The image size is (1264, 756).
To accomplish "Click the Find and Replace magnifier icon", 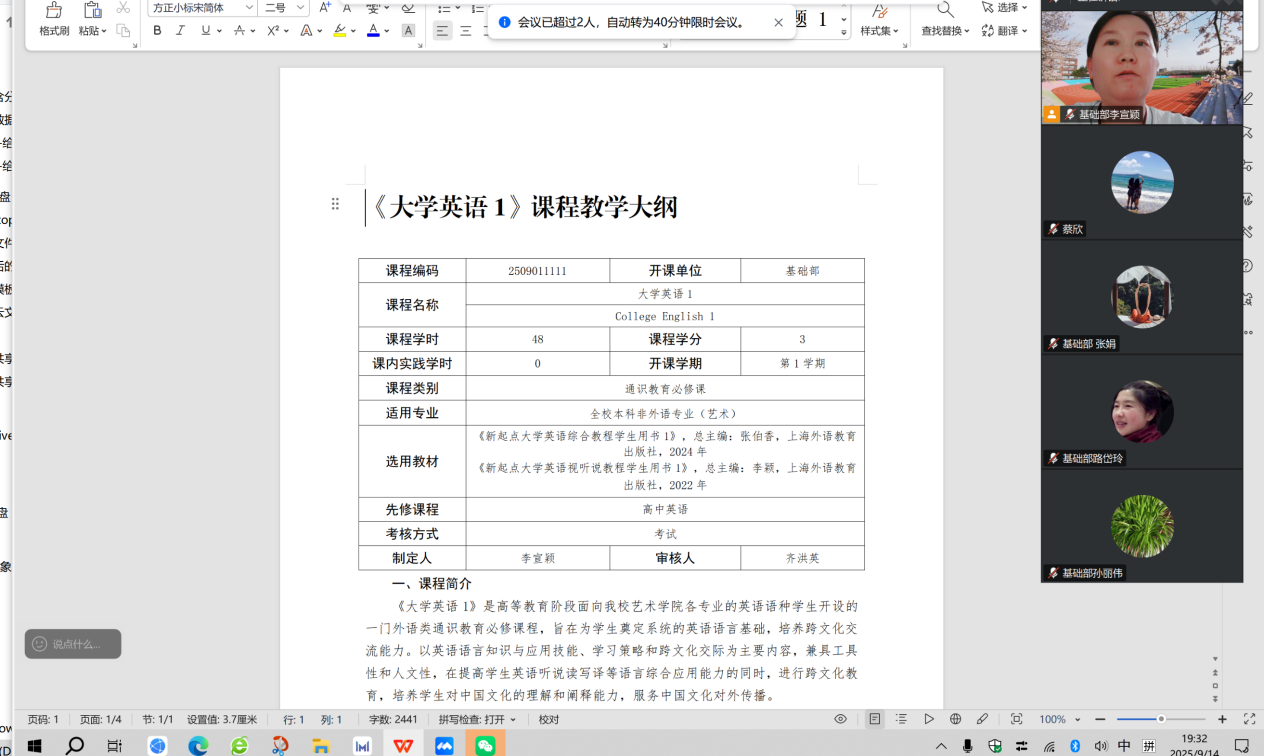I will [944, 10].
